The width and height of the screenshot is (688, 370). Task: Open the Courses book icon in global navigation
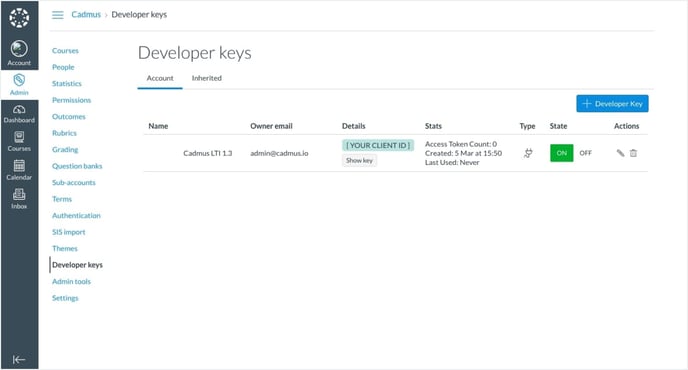19,137
